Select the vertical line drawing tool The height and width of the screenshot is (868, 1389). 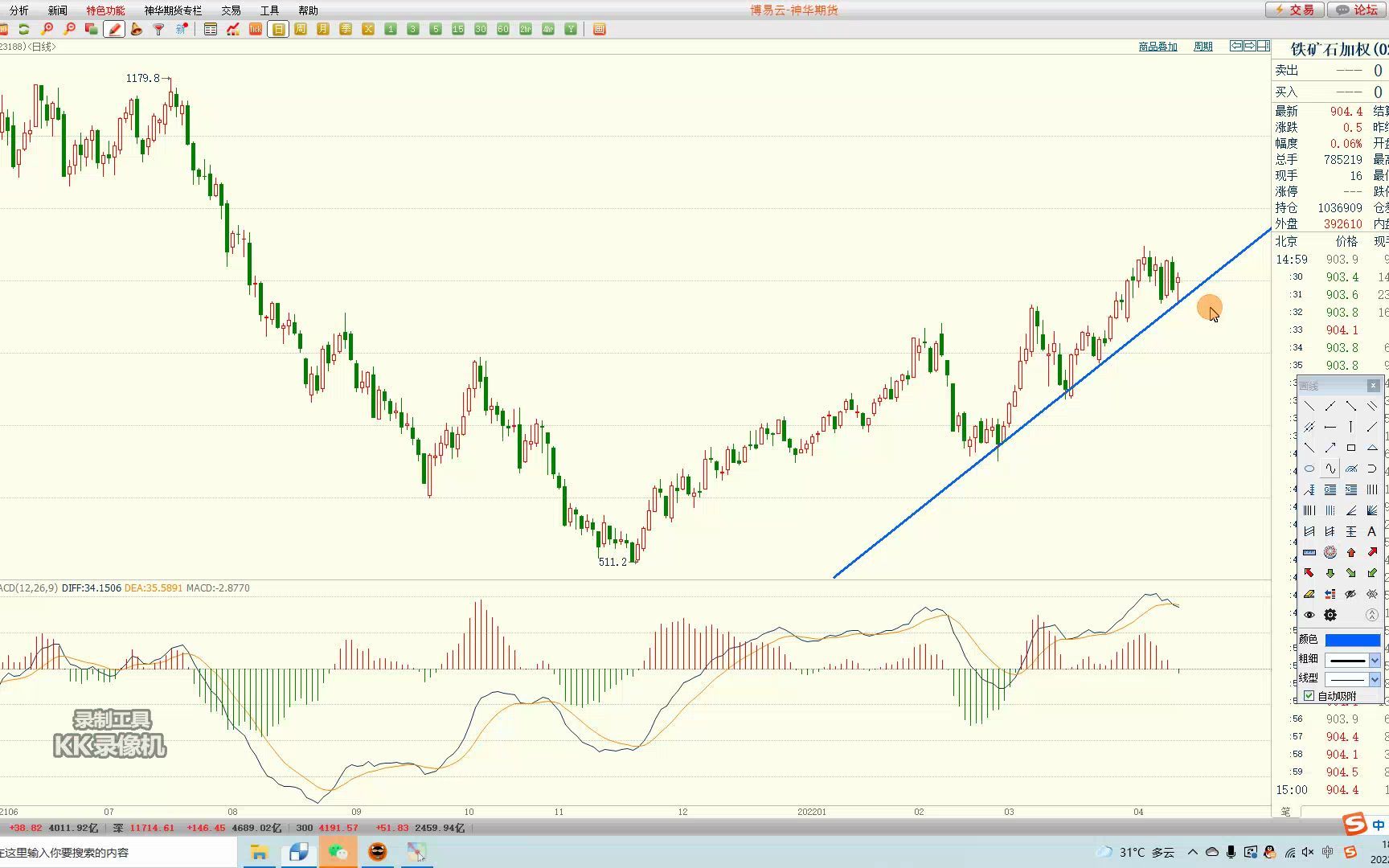(x=1351, y=427)
